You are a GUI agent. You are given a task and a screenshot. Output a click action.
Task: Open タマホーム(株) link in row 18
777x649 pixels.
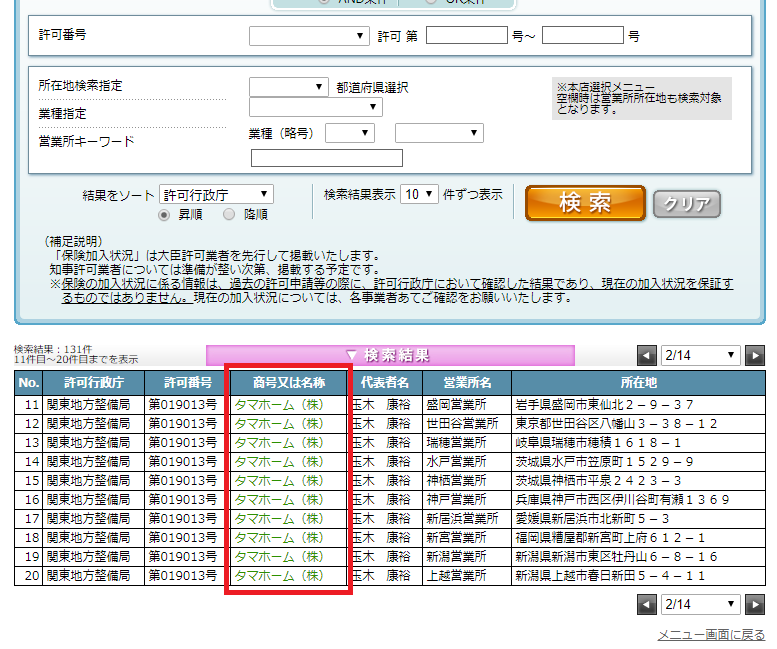point(279,538)
